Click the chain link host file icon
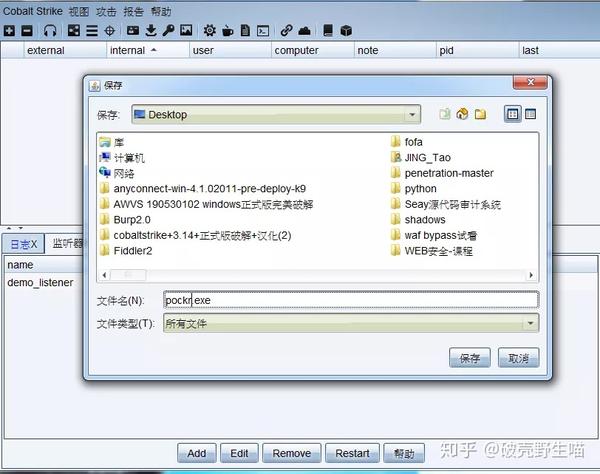The width and height of the screenshot is (600, 474). click(x=286, y=31)
